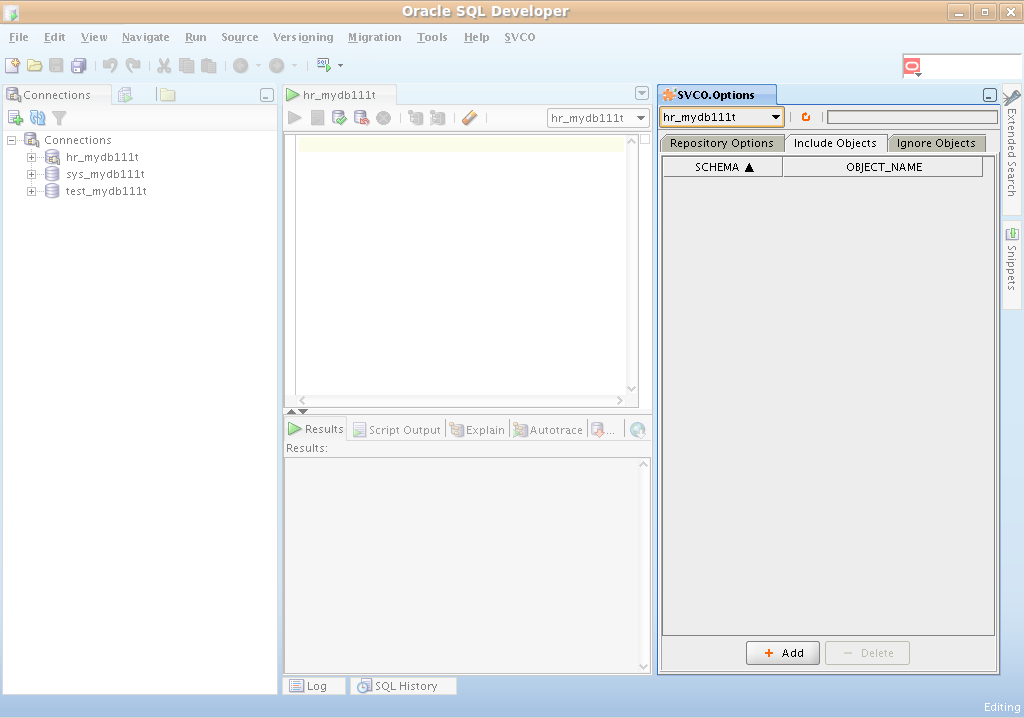Click the Open folder icon in toolbar
1024x718 pixels.
coord(34,66)
